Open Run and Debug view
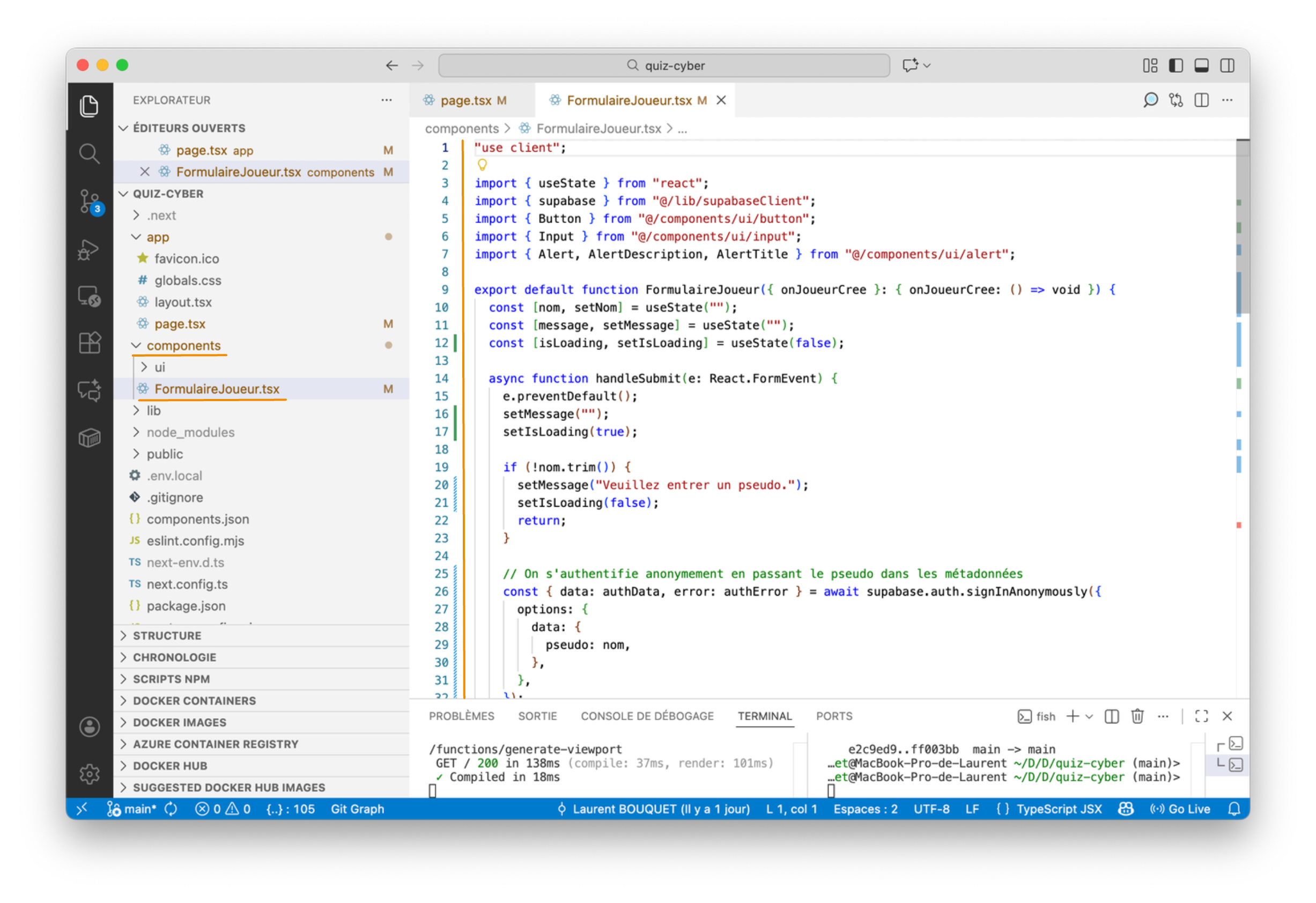The width and height of the screenshot is (1316, 903). (x=89, y=249)
